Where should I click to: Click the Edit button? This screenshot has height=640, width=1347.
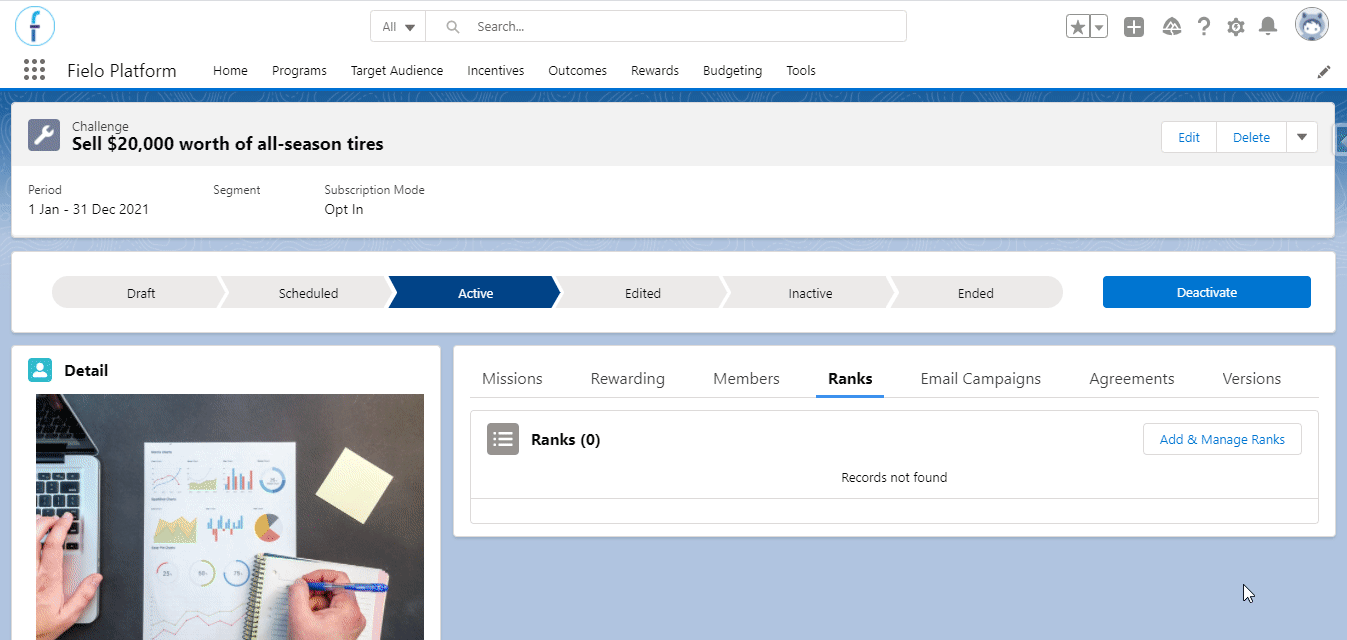[x=1189, y=138]
